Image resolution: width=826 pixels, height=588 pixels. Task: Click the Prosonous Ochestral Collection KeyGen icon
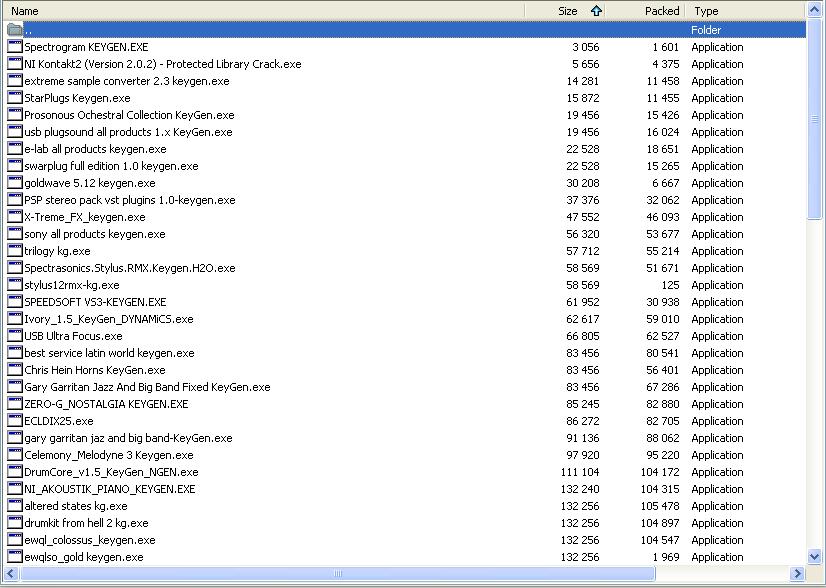click(15, 114)
